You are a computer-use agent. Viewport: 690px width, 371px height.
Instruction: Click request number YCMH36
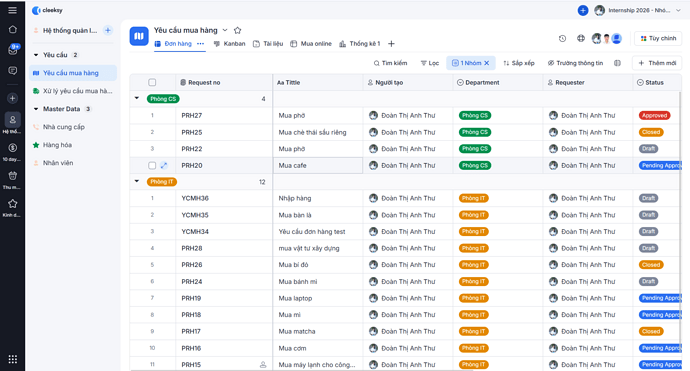195,198
